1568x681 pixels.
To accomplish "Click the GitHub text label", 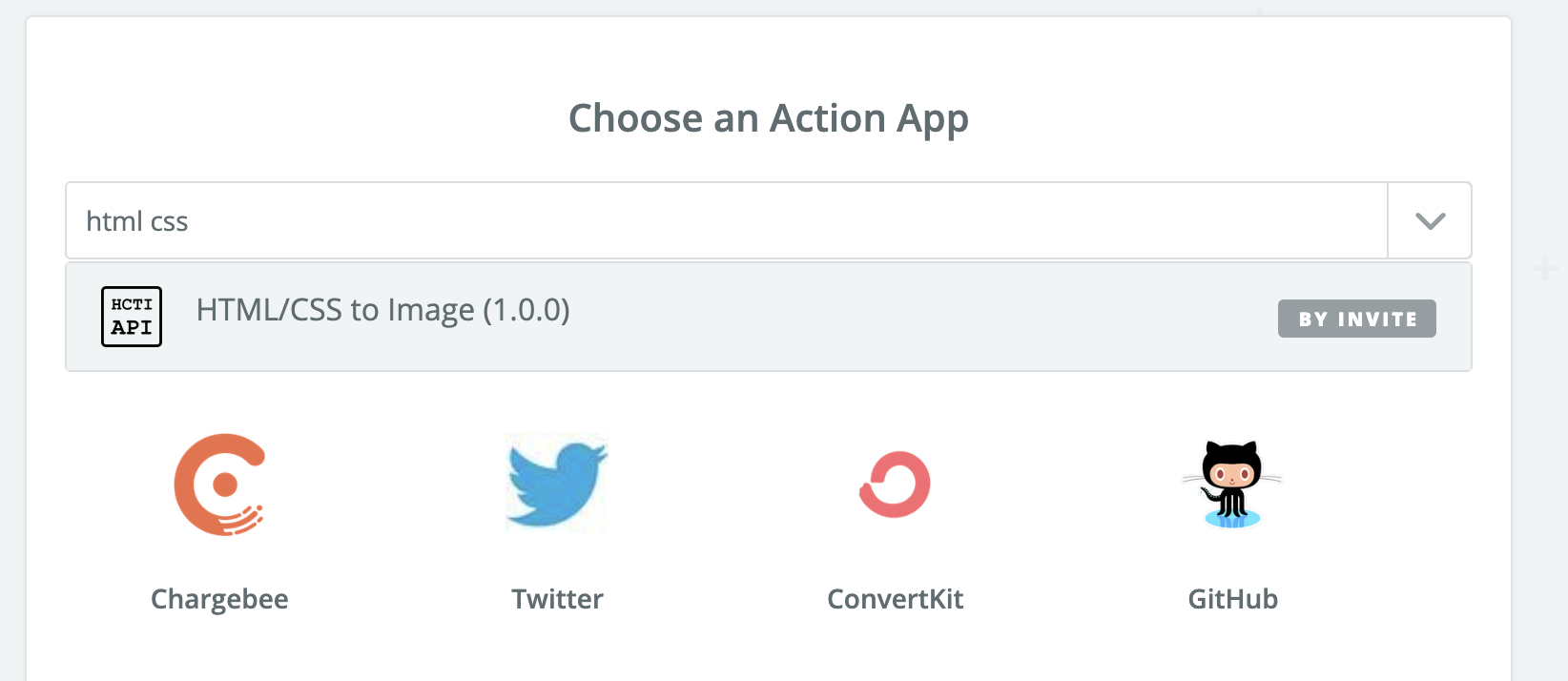I will click(x=1232, y=599).
